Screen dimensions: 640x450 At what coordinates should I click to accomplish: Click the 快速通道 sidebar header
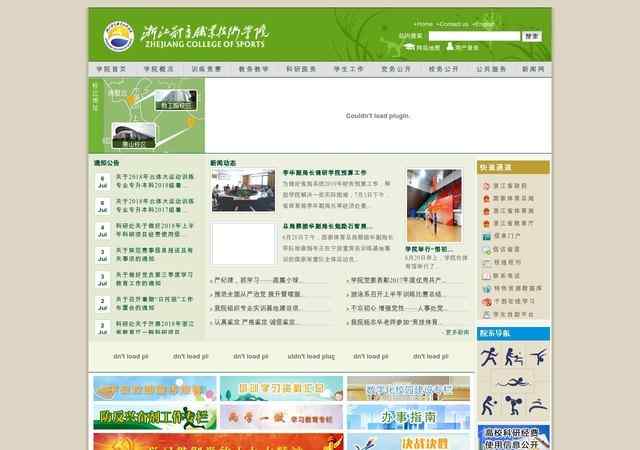tap(513, 167)
